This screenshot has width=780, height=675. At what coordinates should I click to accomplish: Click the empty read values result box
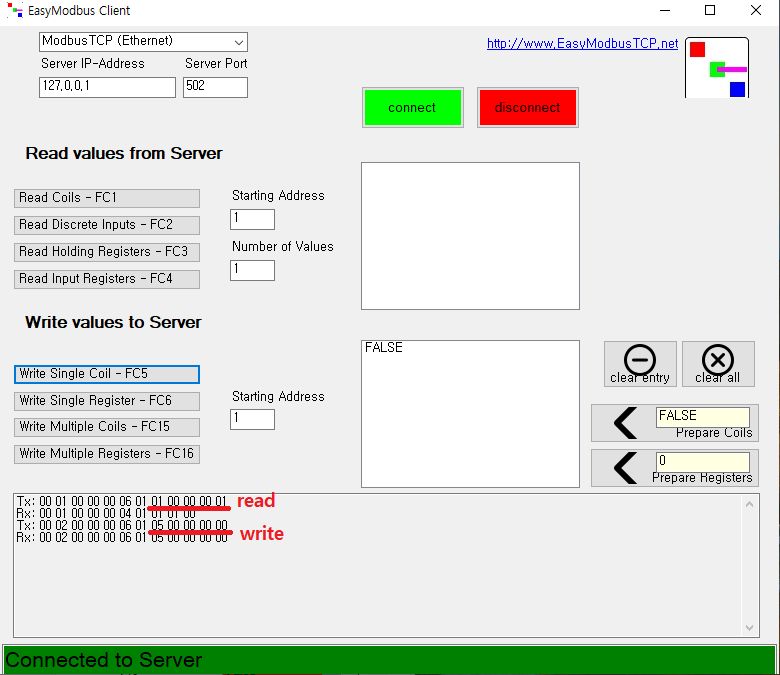[470, 236]
